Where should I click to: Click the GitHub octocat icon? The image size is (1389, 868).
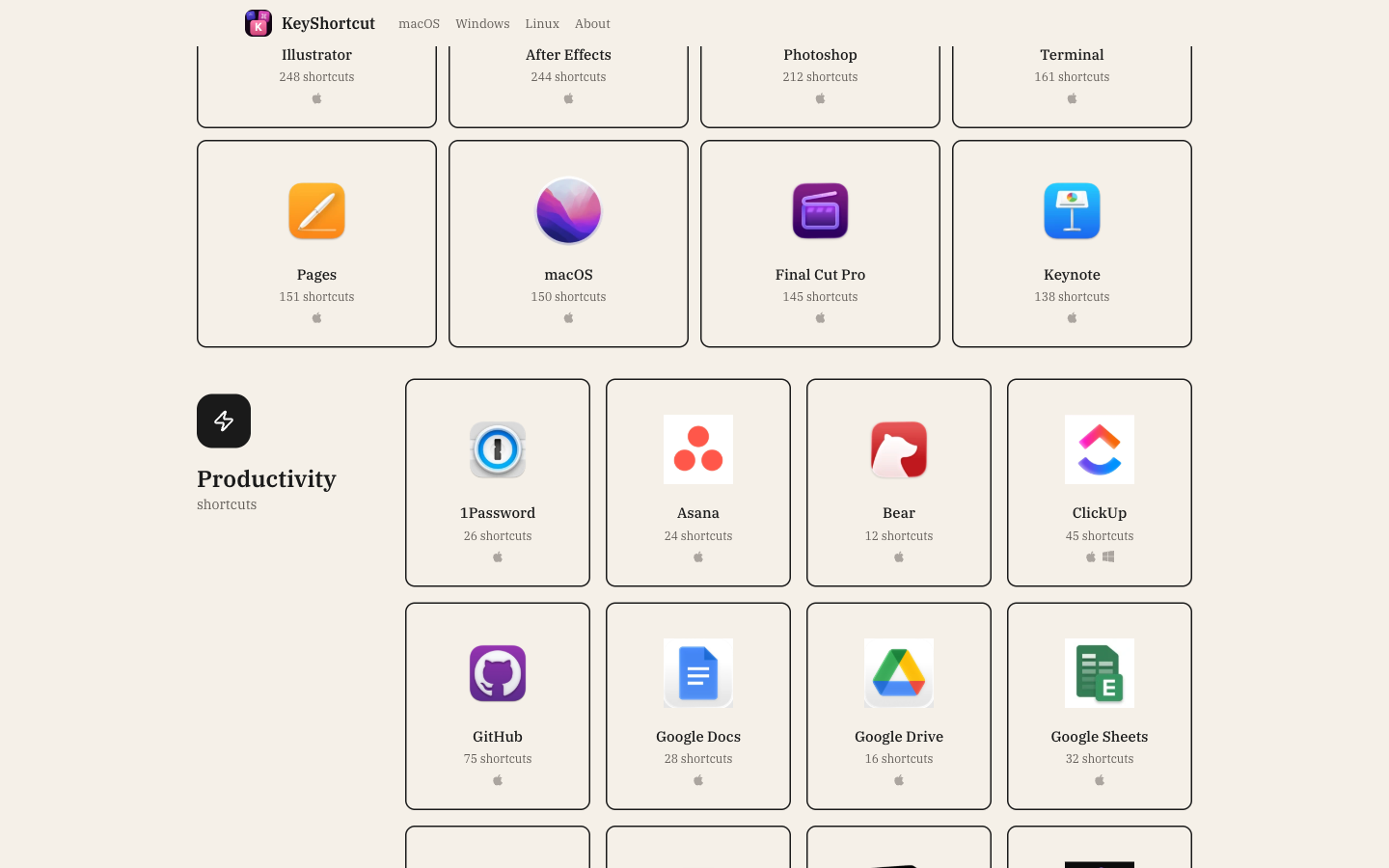498,673
